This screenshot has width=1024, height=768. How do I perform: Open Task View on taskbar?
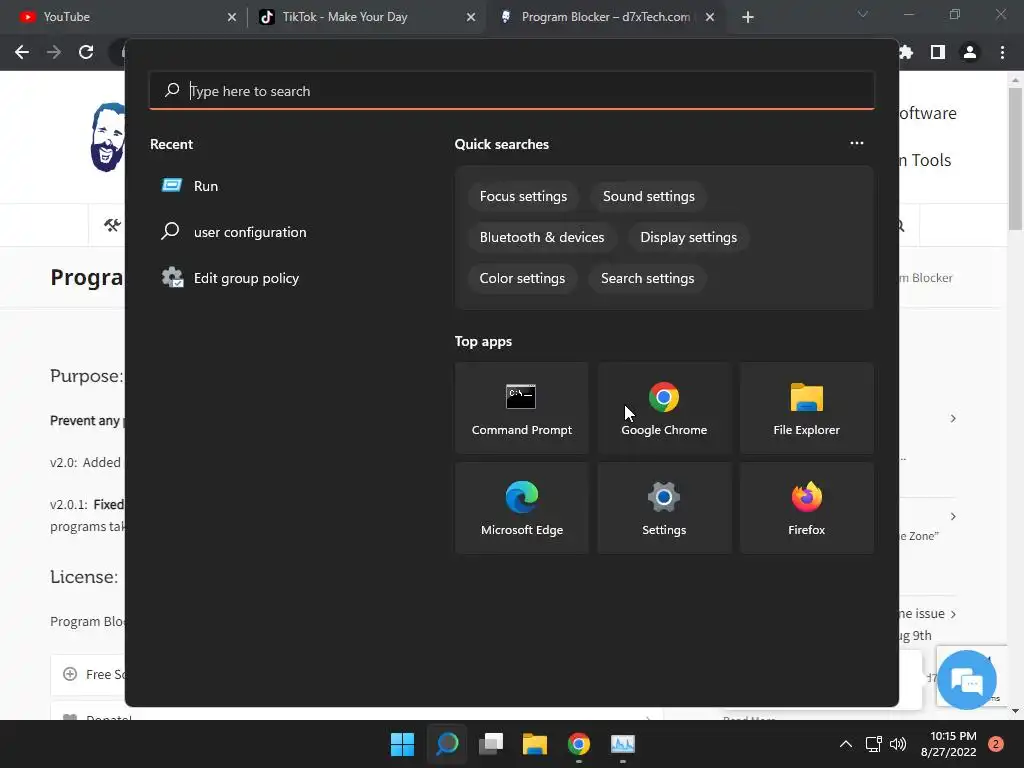pyautogui.click(x=490, y=744)
